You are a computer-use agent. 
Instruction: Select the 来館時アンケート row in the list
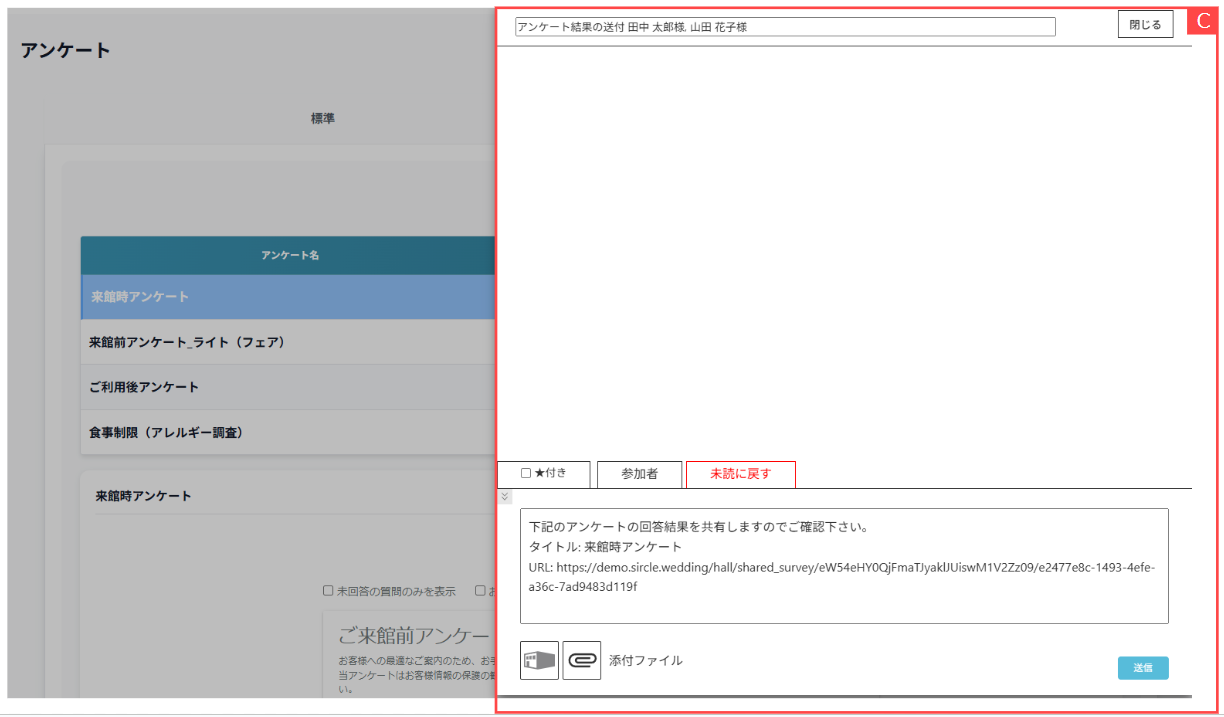288,297
